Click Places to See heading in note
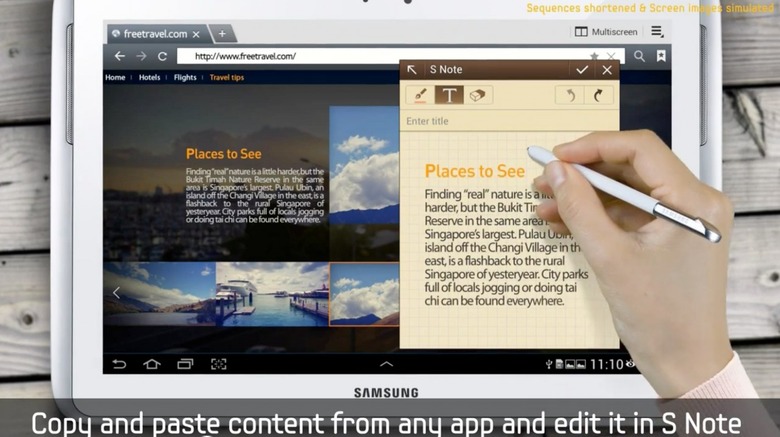 tap(475, 171)
